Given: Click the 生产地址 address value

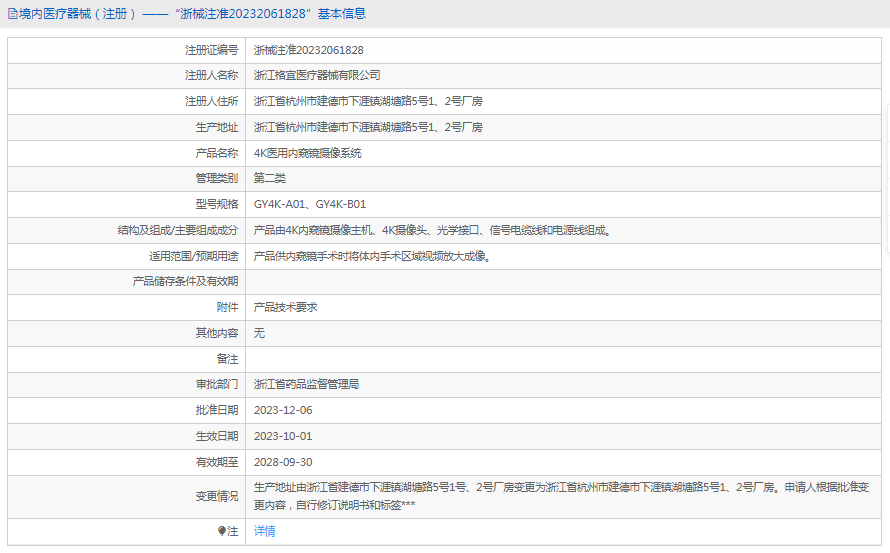Looking at the screenshot, I should tap(368, 127).
